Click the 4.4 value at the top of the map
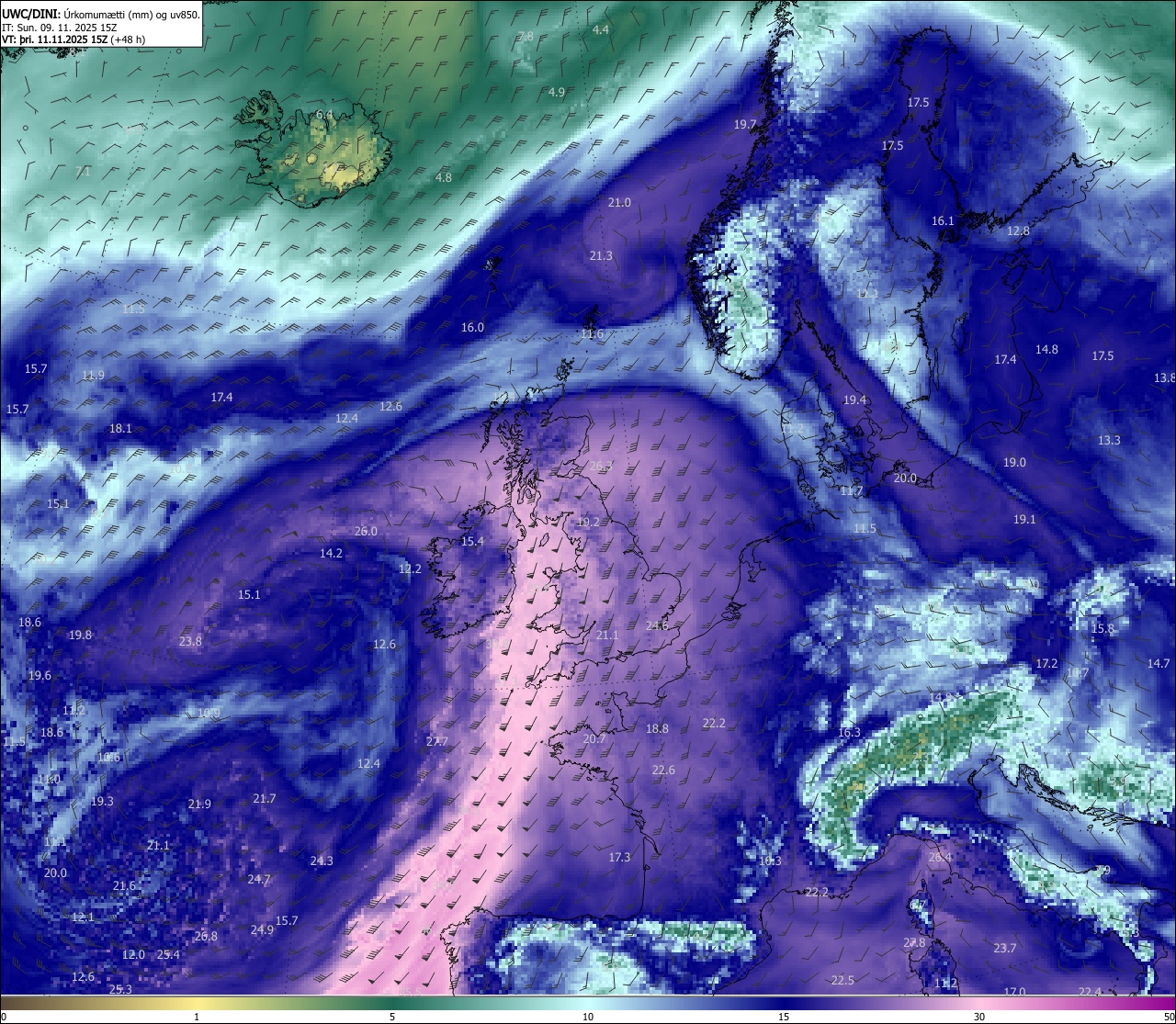Image resolution: width=1176 pixels, height=1024 pixels. click(x=600, y=30)
